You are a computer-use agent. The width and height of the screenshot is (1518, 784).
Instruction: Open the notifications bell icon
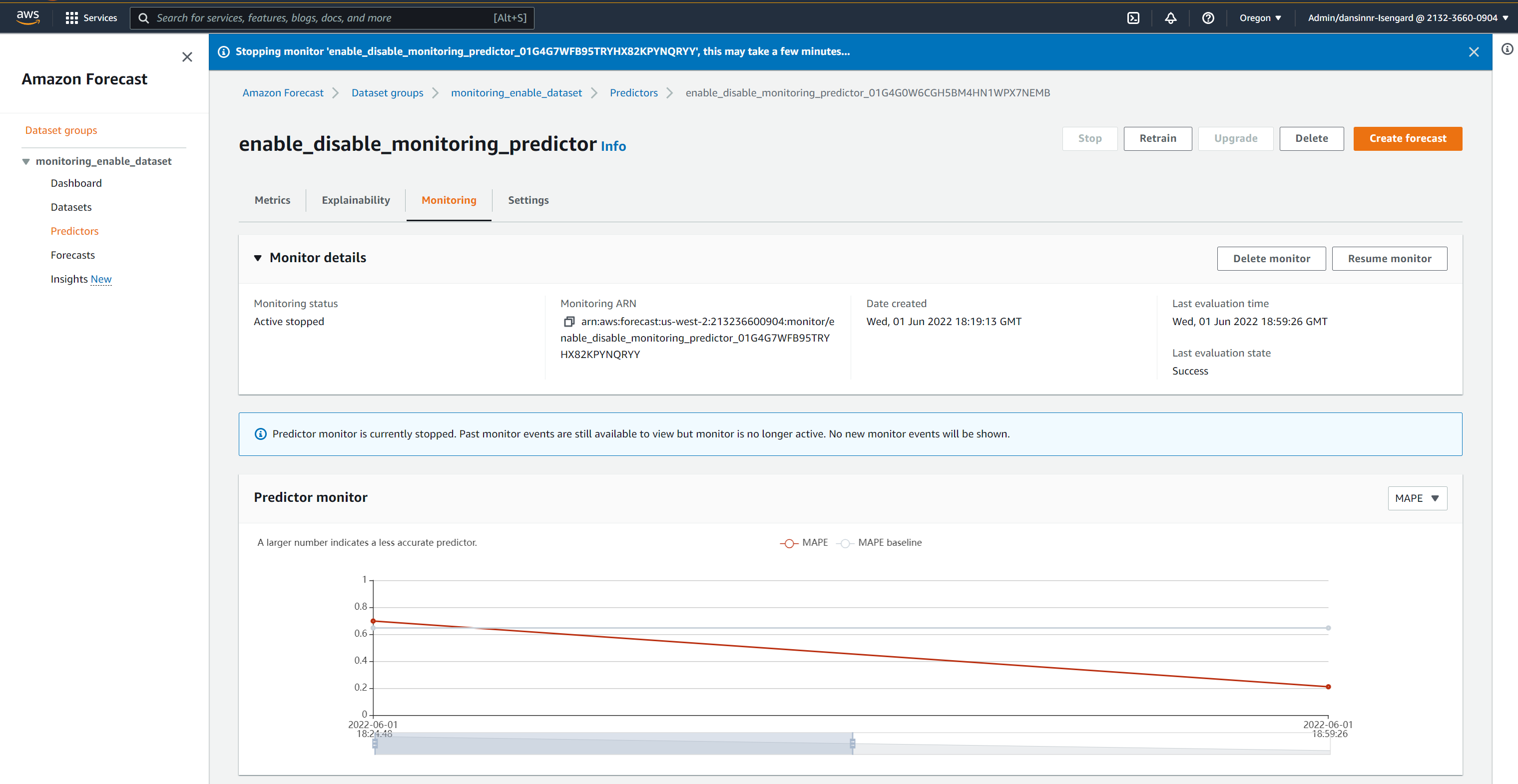(1170, 18)
